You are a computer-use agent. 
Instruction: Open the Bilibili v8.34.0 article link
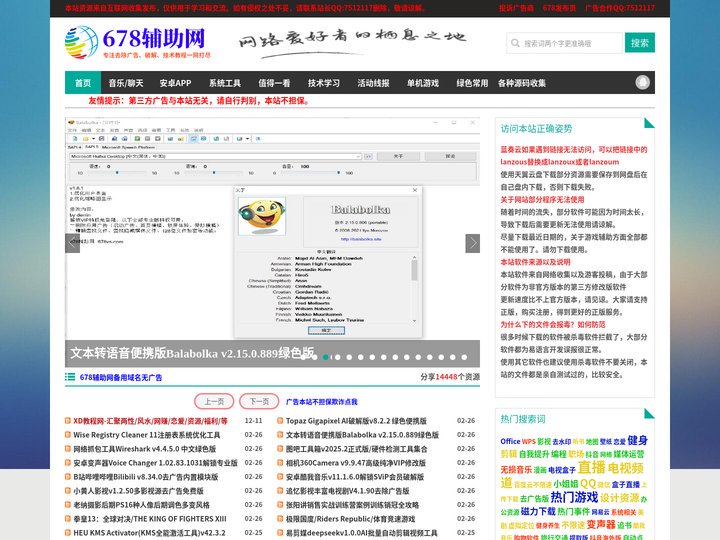(146, 477)
